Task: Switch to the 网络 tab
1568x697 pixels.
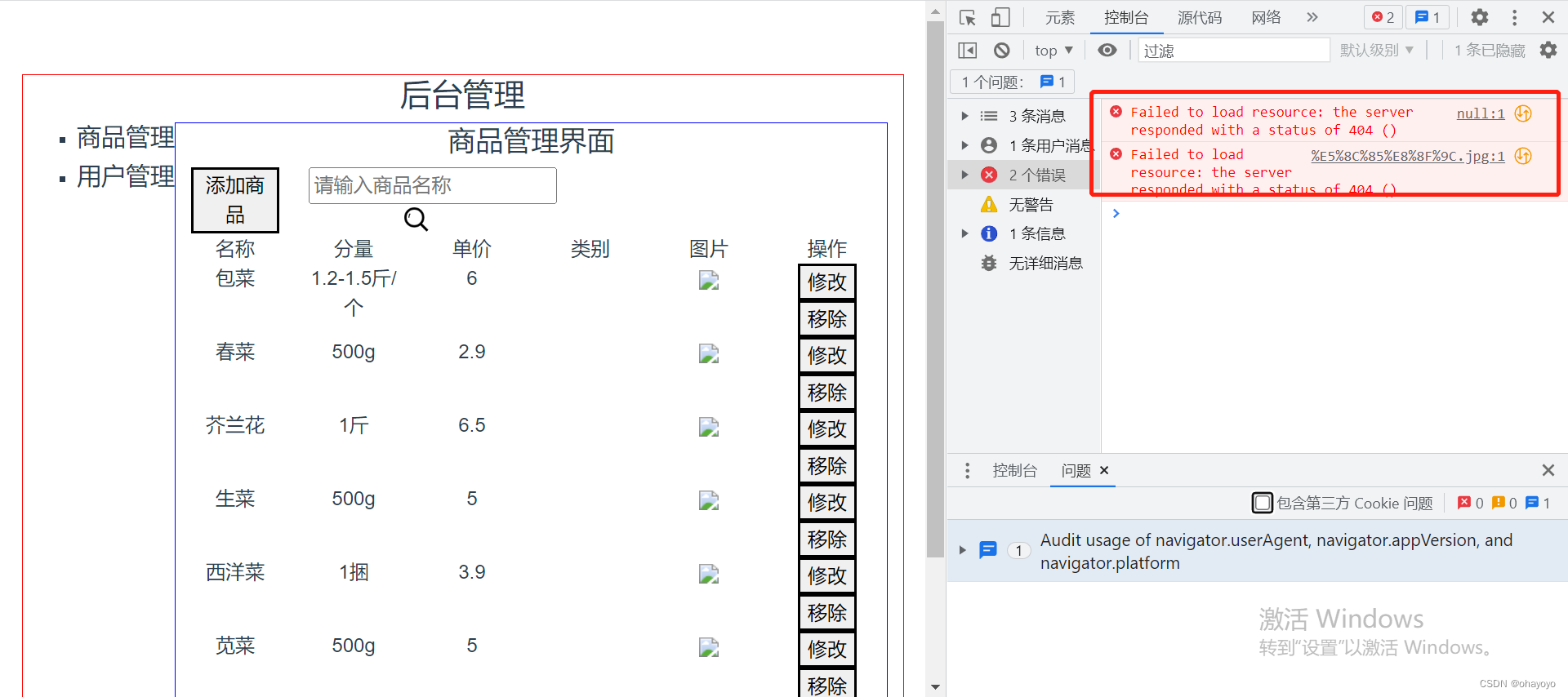Action: tap(1266, 17)
